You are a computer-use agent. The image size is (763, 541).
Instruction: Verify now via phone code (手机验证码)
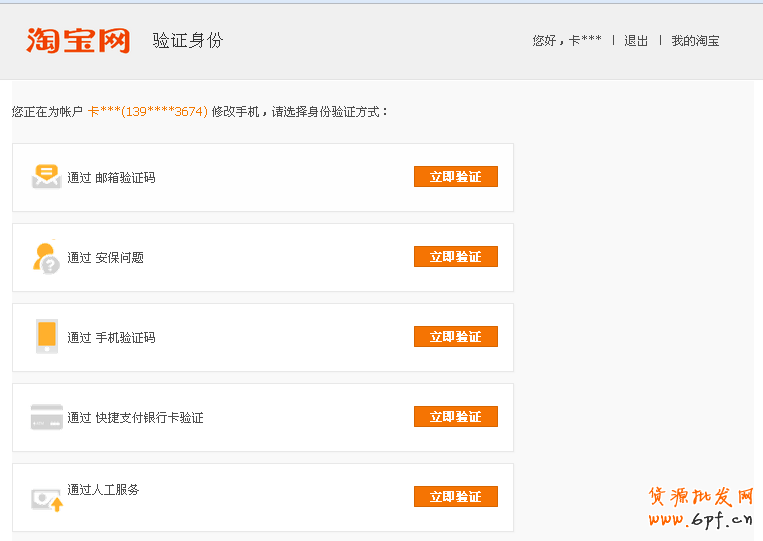tap(455, 337)
